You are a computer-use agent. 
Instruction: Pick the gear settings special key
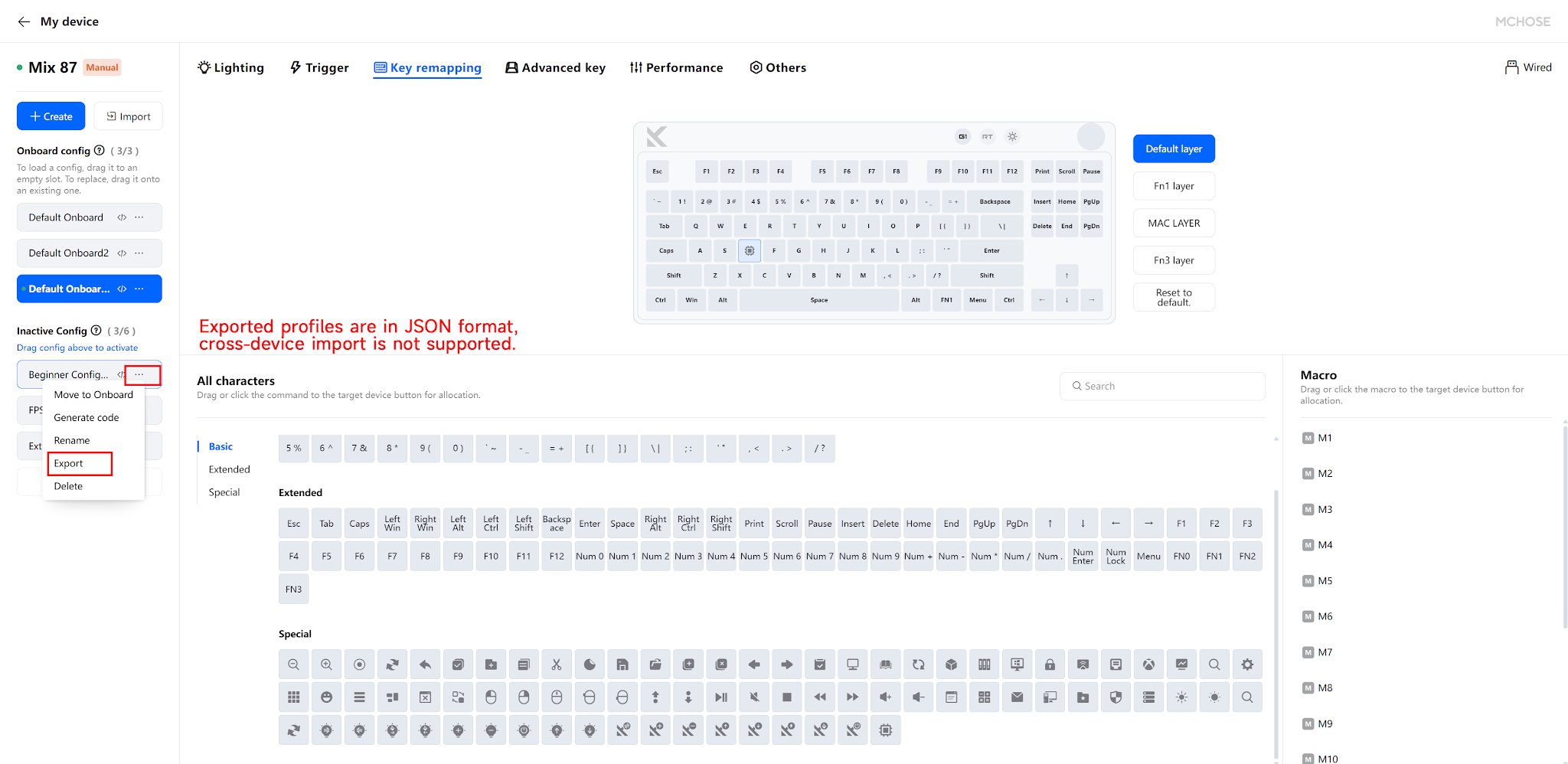pyautogui.click(x=1247, y=664)
